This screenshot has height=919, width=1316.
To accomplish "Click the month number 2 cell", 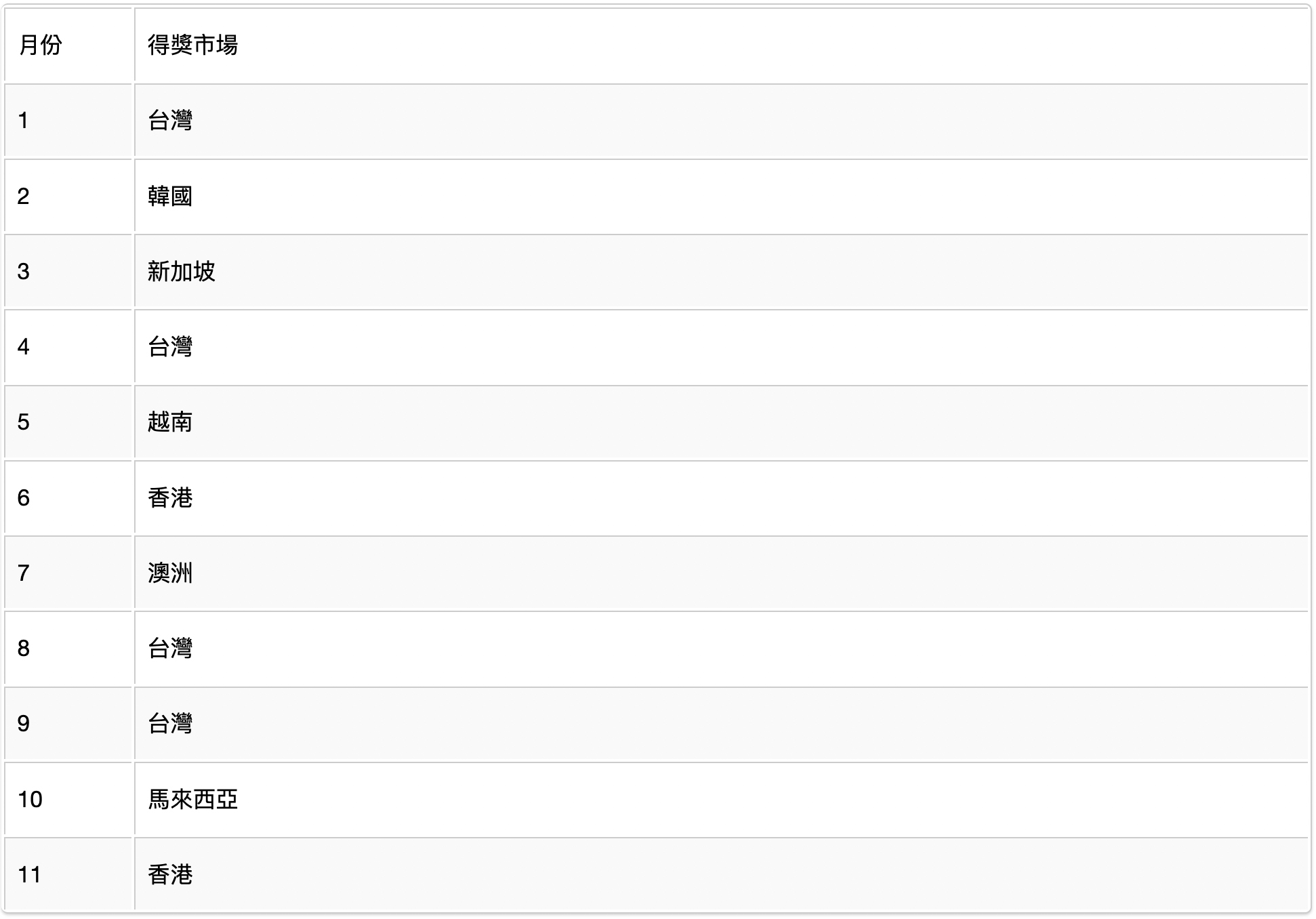I will [24, 197].
